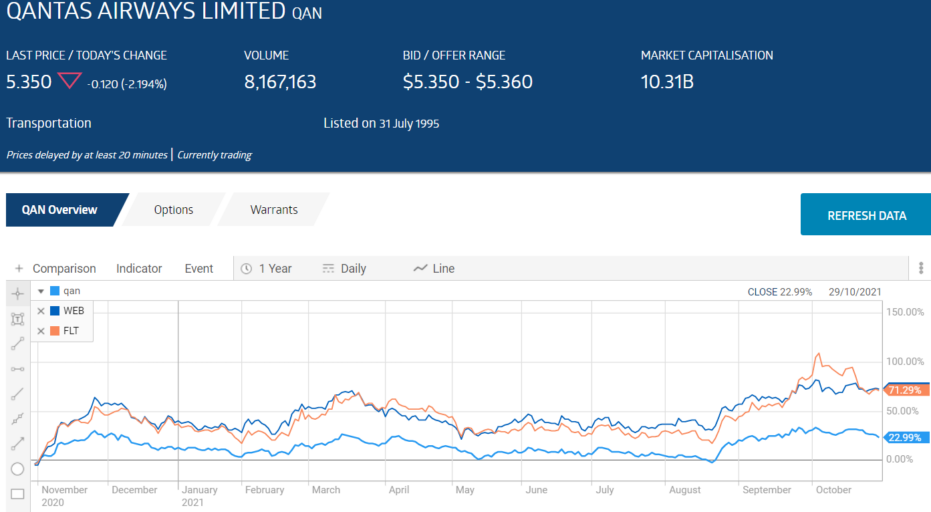This screenshot has width=931, height=512.
Task: Collapse the qan legend arrow
Action: pyautogui.click(x=41, y=291)
